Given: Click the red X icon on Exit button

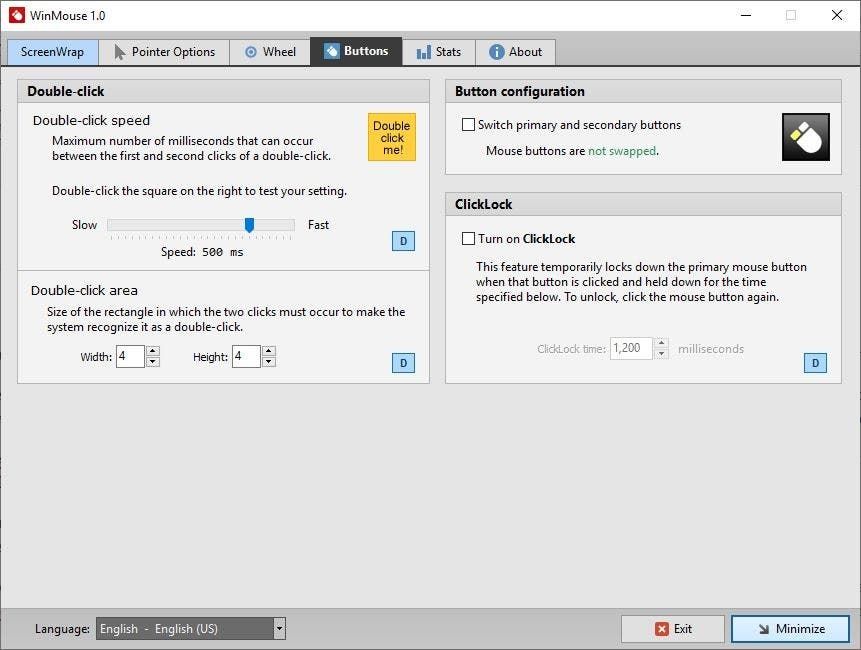Looking at the screenshot, I should coord(662,629).
